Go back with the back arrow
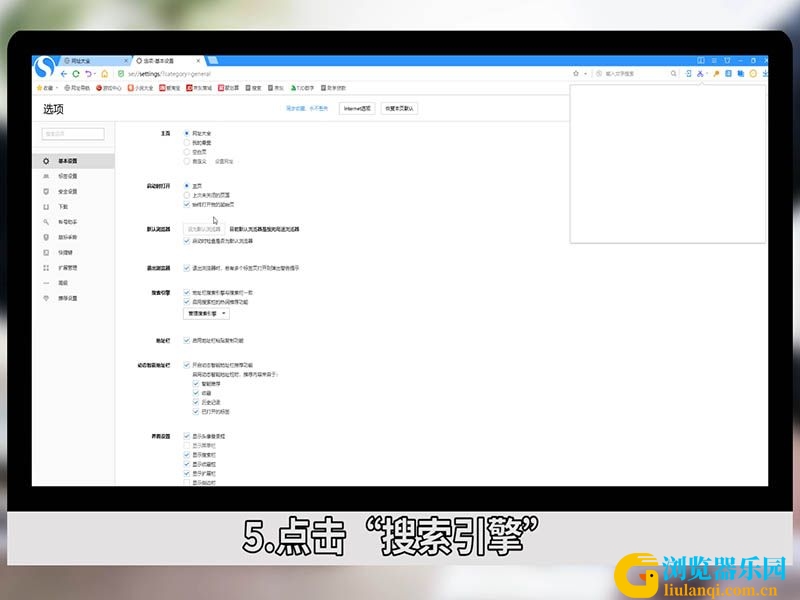The image size is (800, 600). [x=64, y=74]
